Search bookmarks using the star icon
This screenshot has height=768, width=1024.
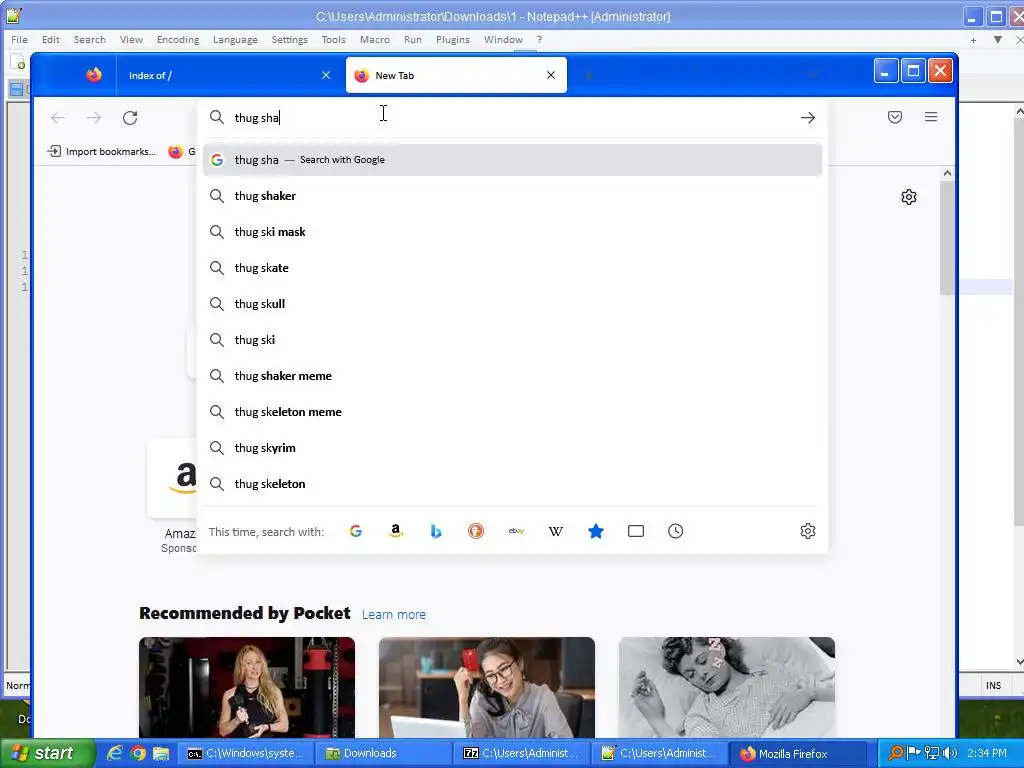tap(596, 531)
